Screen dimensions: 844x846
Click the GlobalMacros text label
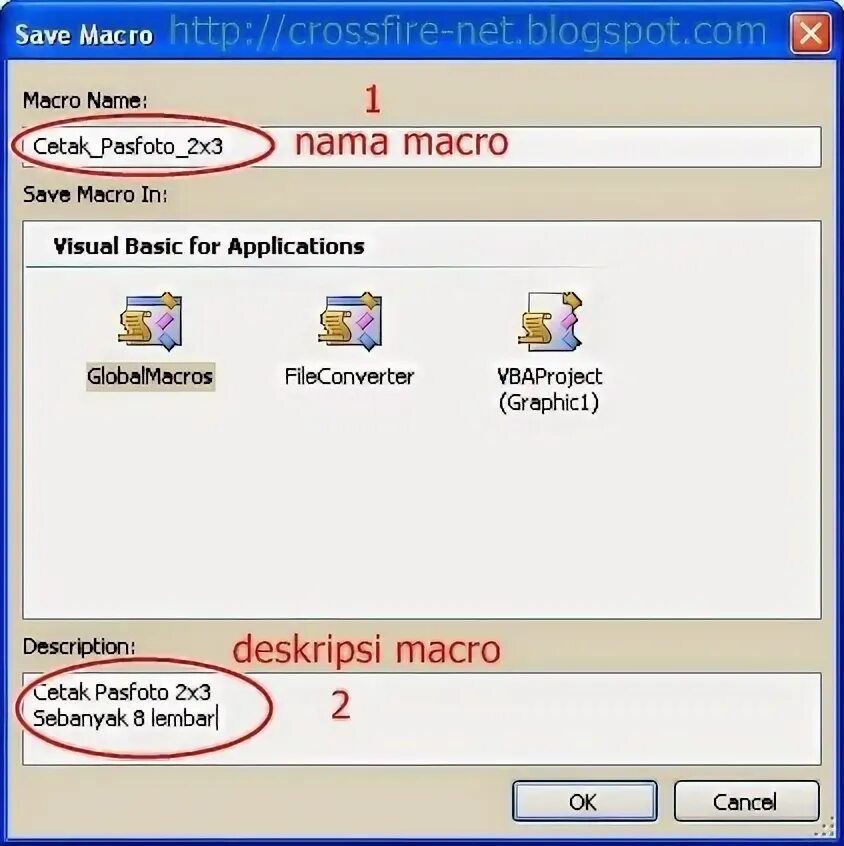click(151, 377)
